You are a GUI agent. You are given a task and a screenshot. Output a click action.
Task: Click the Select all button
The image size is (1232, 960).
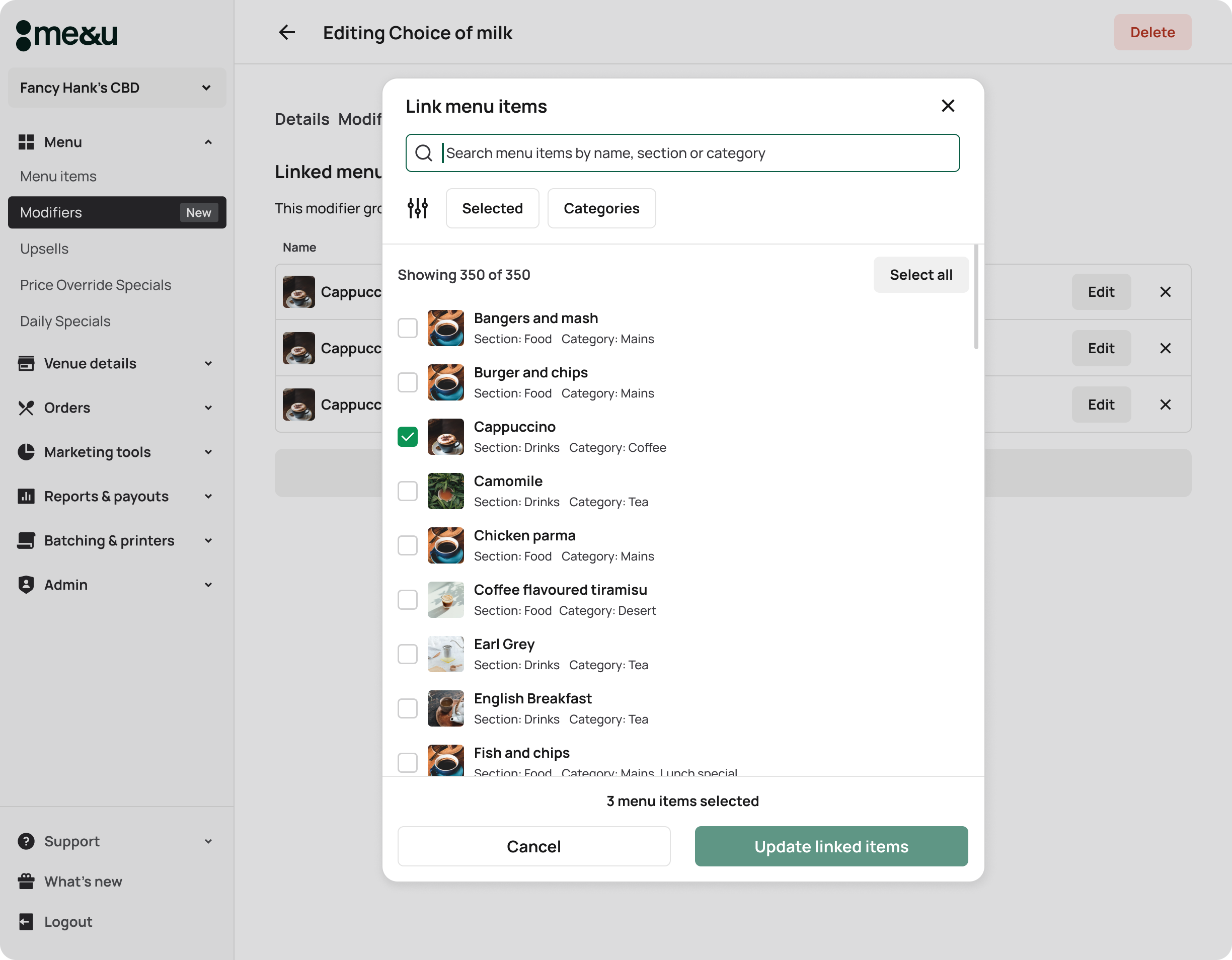point(920,275)
